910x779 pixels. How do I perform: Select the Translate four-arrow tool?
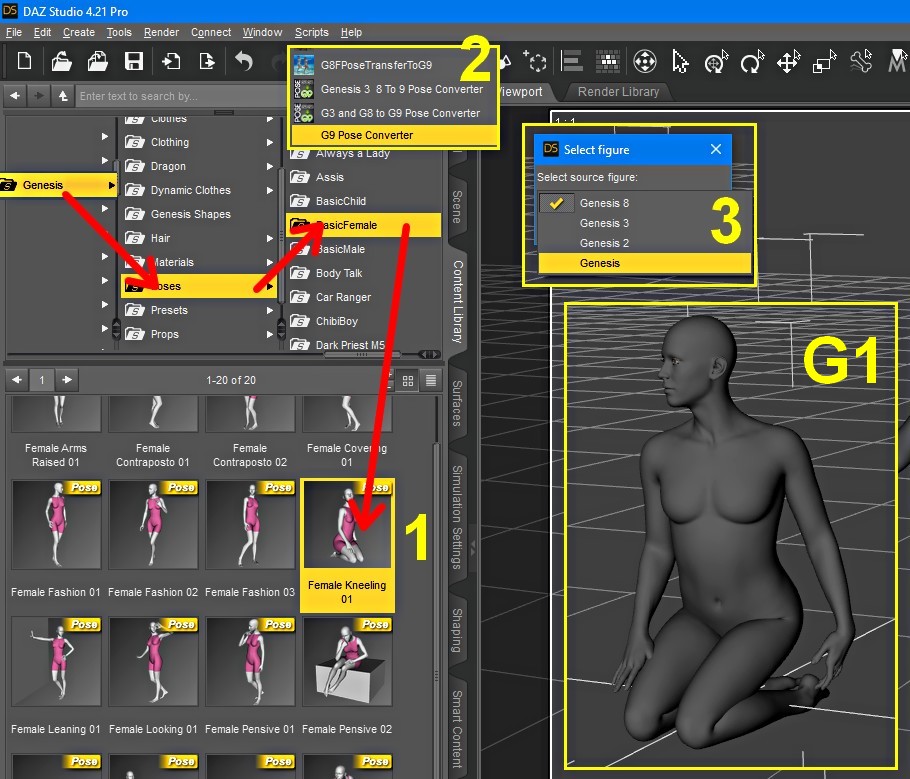789,61
